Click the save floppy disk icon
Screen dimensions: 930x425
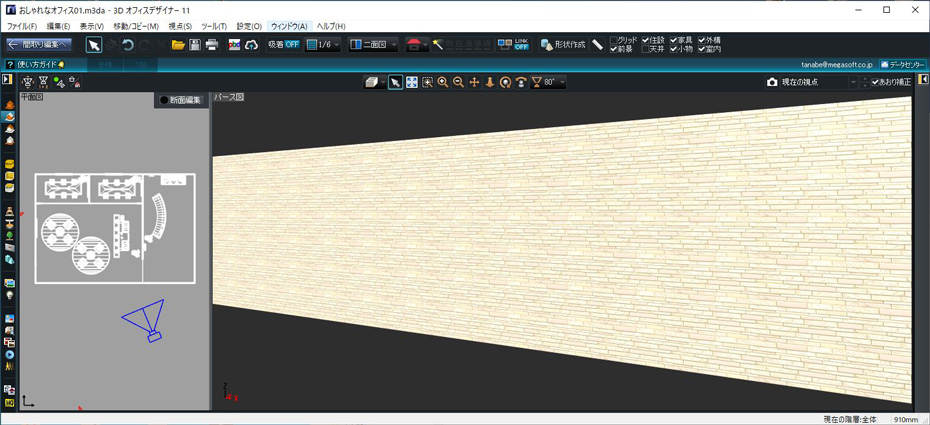(x=195, y=45)
